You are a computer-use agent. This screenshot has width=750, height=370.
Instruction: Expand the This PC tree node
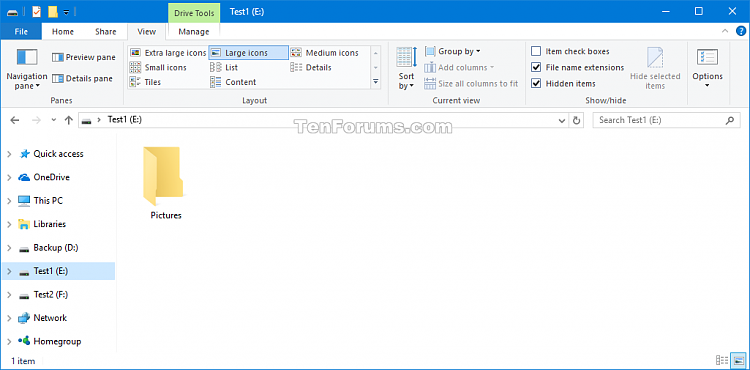(x=9, y=201)
